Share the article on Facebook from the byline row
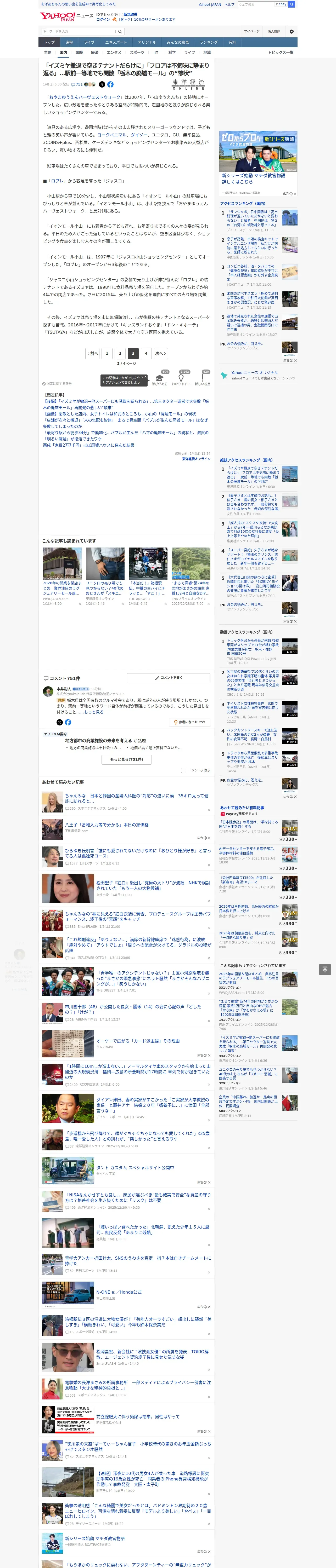The image size is (336, 1568). click(x=110, y=85)
